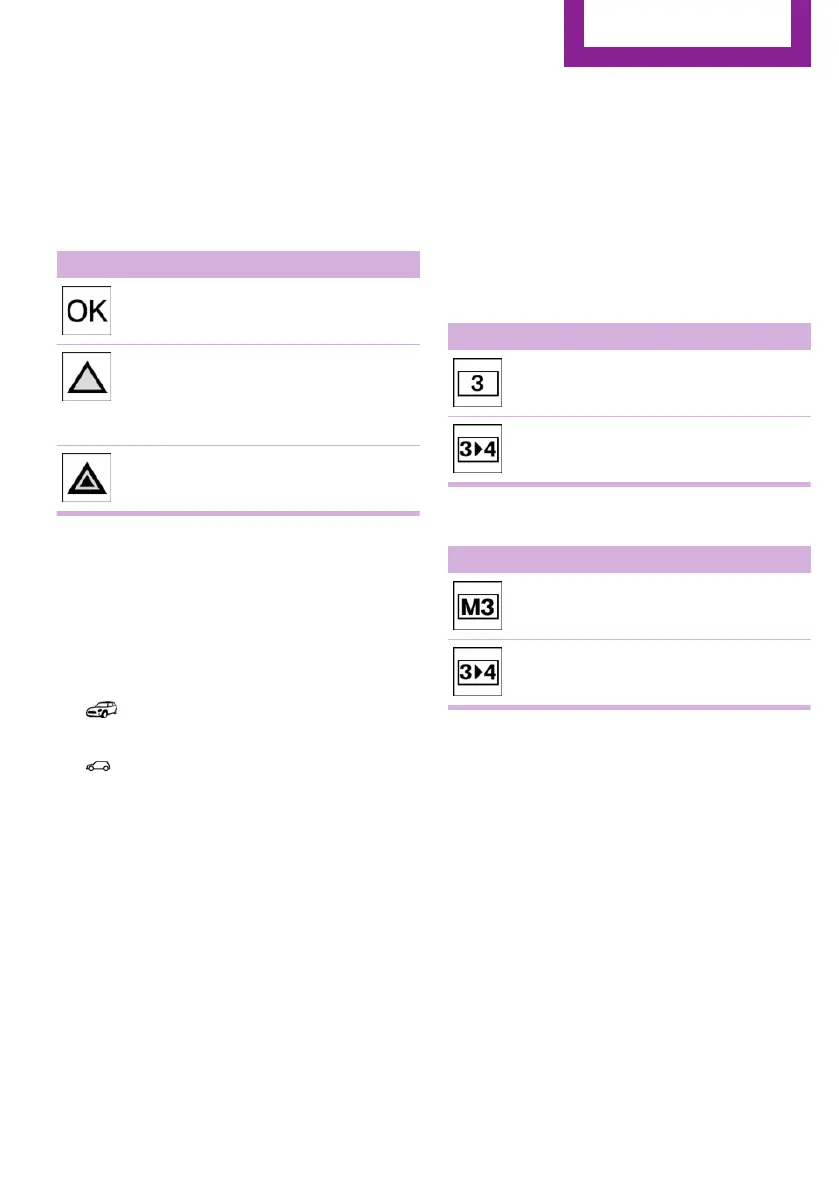This screenshot has height=1191, width=839.
Task: Click the blank cell beside the M3 icon
Action: tap(655, 606)
